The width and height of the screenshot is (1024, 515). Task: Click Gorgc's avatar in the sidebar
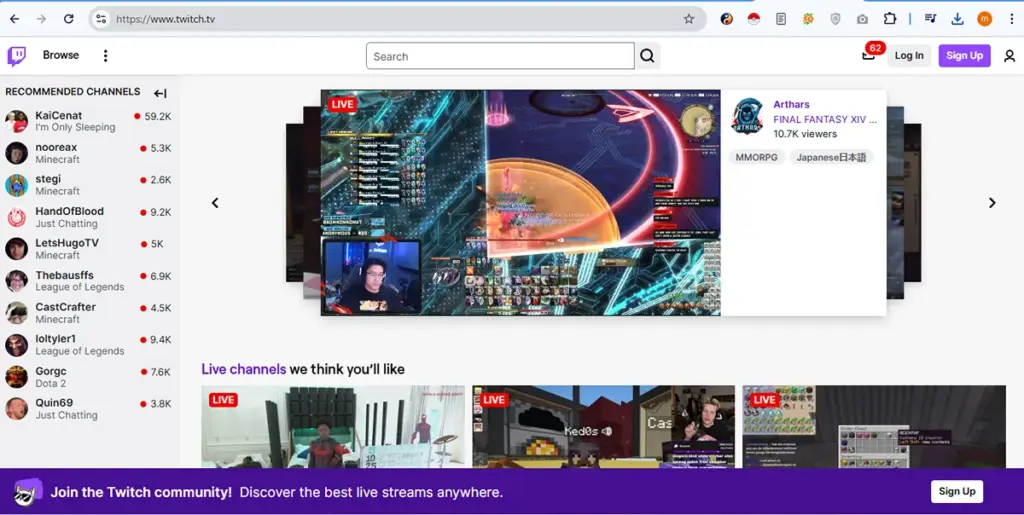(x=16, y=377)
